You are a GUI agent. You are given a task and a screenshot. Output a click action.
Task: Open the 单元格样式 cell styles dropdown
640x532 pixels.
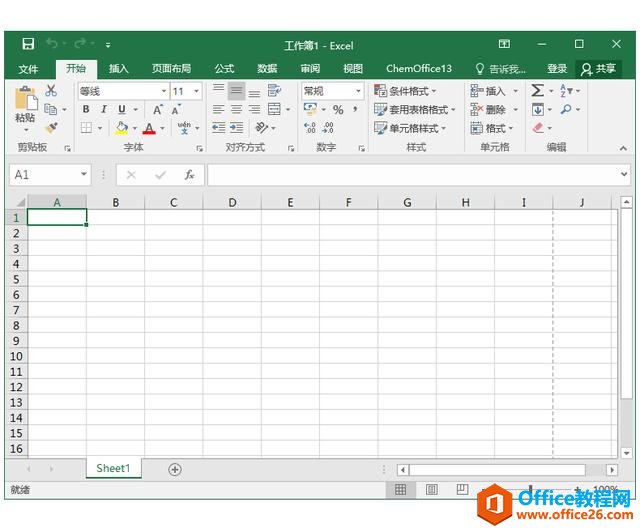(410, 128)
